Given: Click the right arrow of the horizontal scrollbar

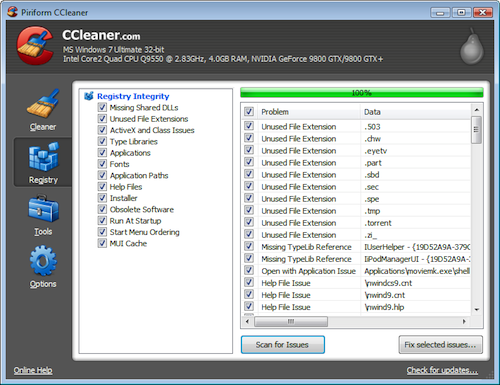Looking at the screenshot, I should click(x=464, y=322).
